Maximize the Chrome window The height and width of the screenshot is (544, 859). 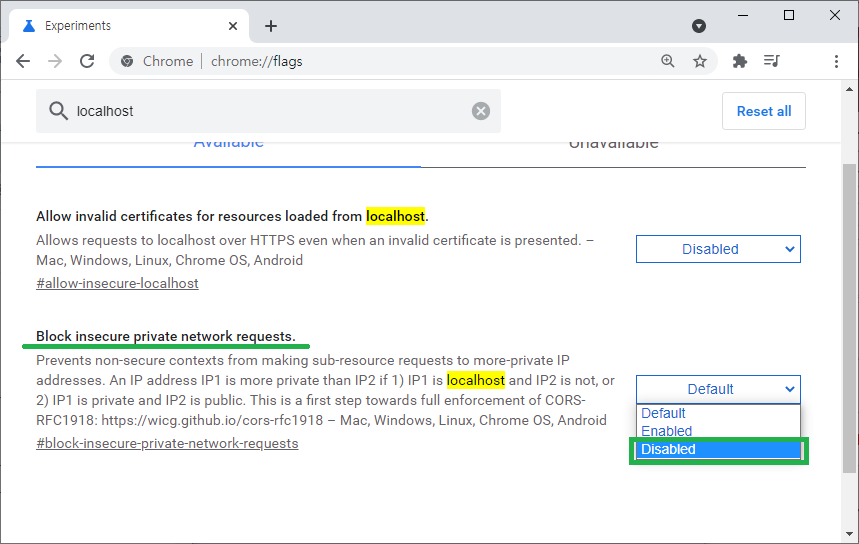click(x=789, y=15)
